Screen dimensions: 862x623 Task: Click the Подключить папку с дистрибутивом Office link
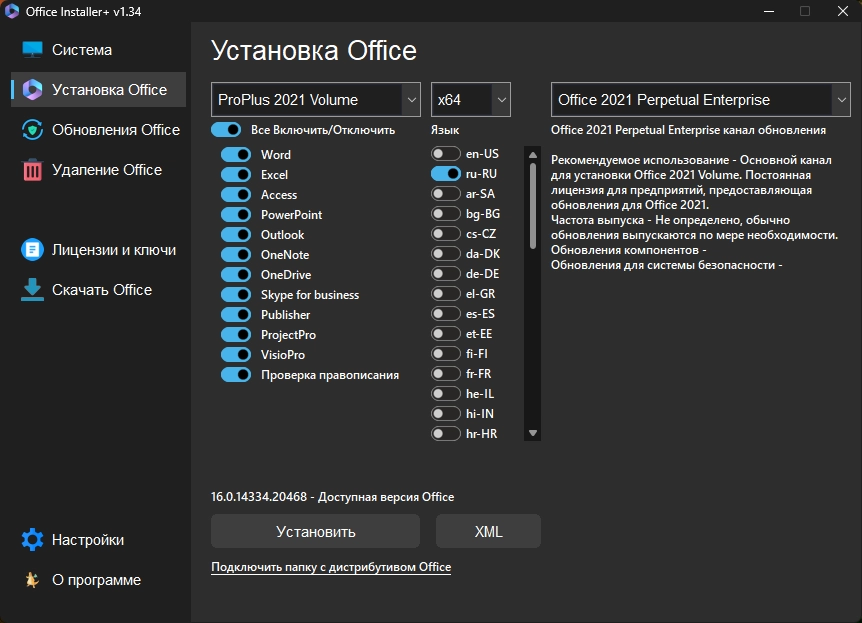[x=331, y=567]
